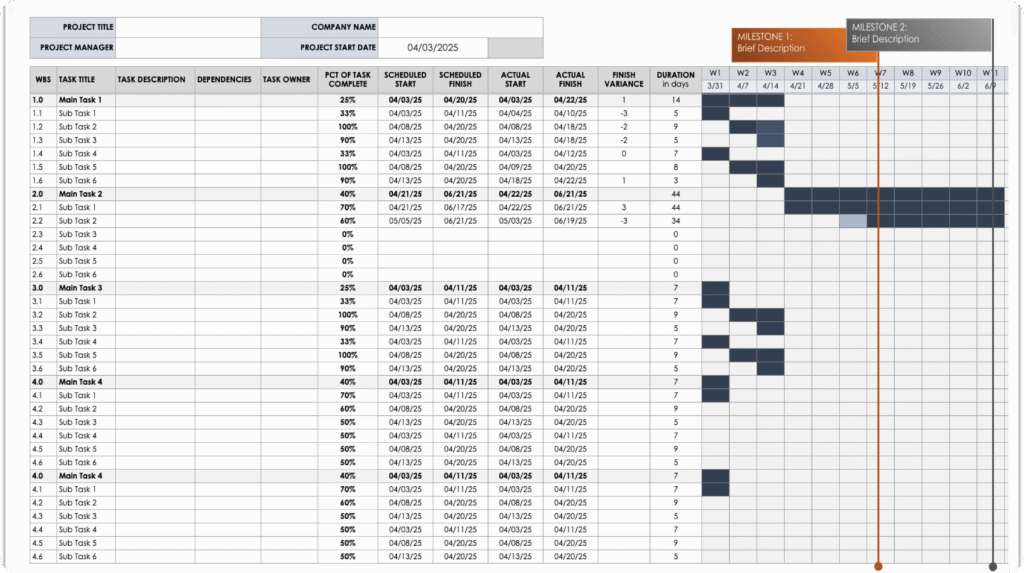Select actual finish 04/10/25 in row 1.1
The width and height of the screenshot is (1024, 573).
point(570,114)
